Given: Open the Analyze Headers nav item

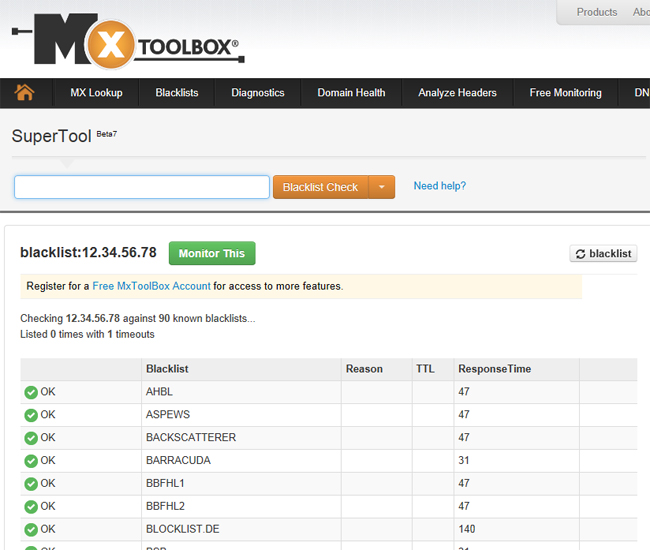Looking at the screenshot, I should [457, 92].
